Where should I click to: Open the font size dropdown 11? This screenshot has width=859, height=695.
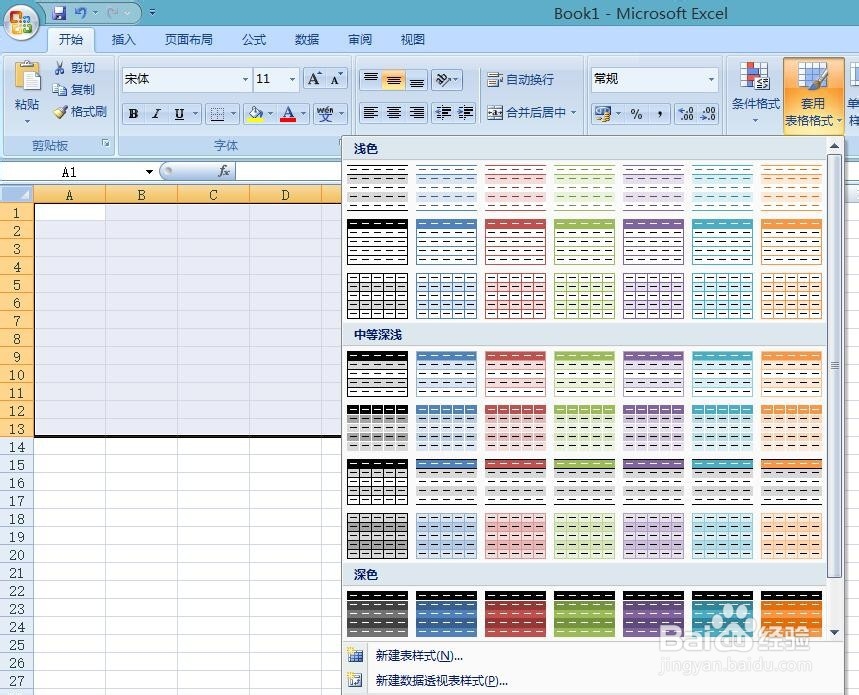coord(293,79)
